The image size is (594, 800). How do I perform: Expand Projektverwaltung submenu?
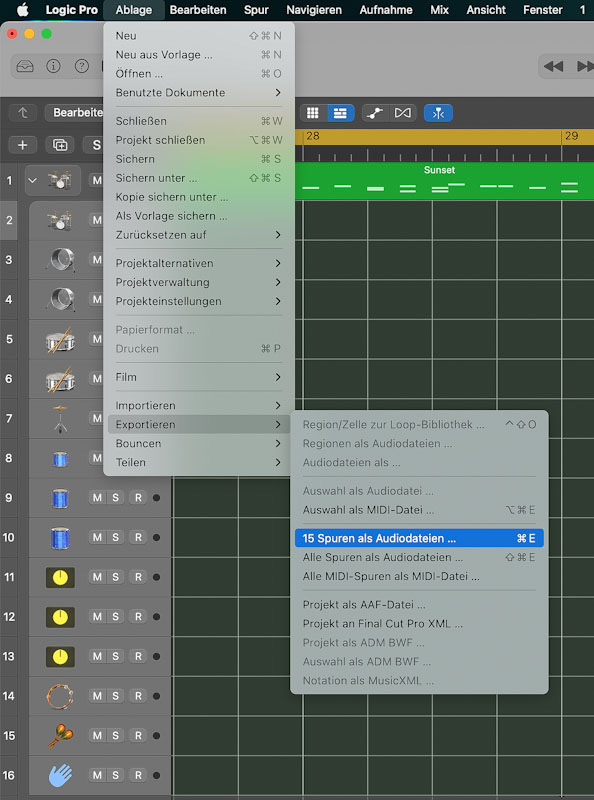199,282
